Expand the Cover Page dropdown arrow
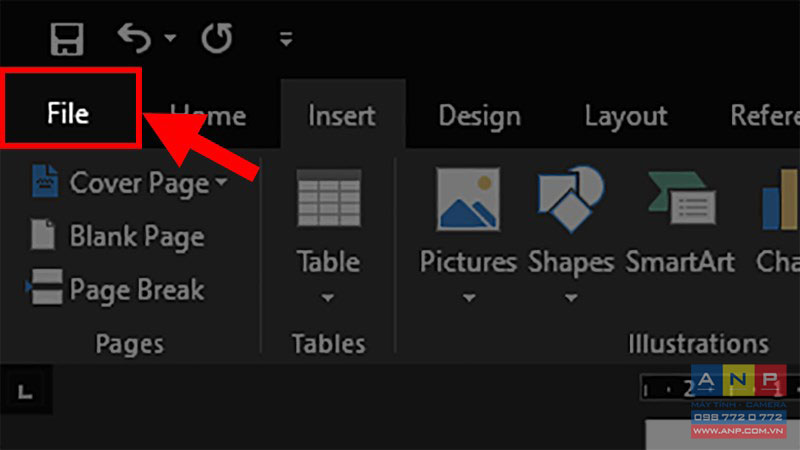The height and width of the screenshot is (450, 800). (x=221, y=181)
